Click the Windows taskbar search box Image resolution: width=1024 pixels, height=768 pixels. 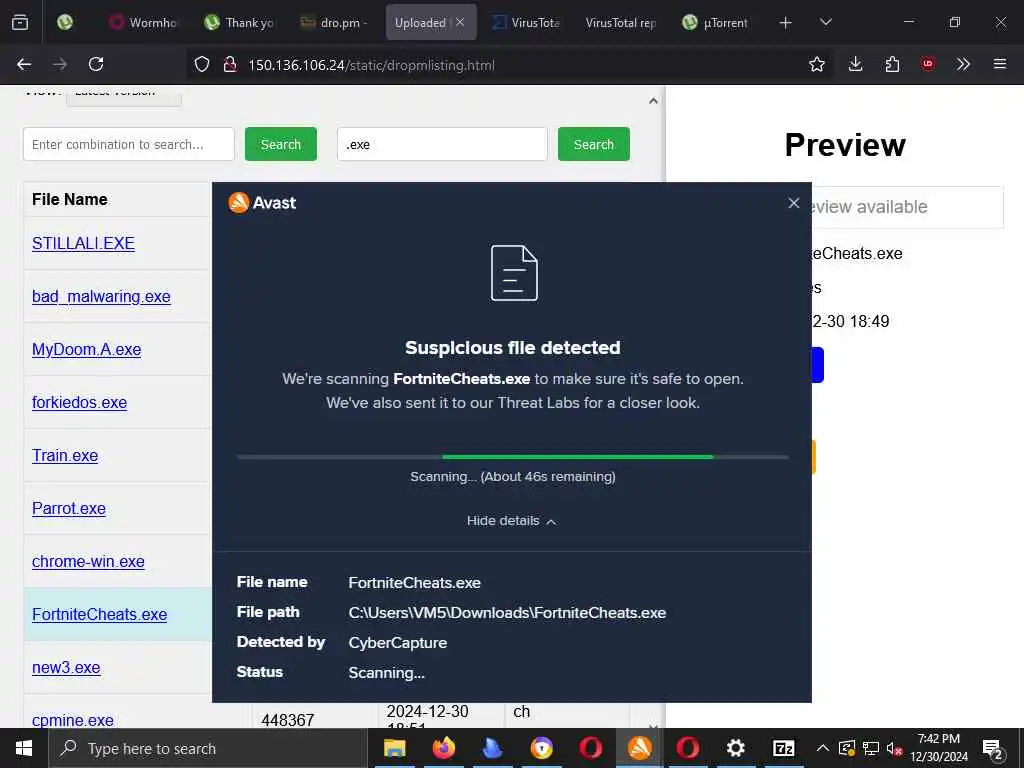tap(208, 748)
